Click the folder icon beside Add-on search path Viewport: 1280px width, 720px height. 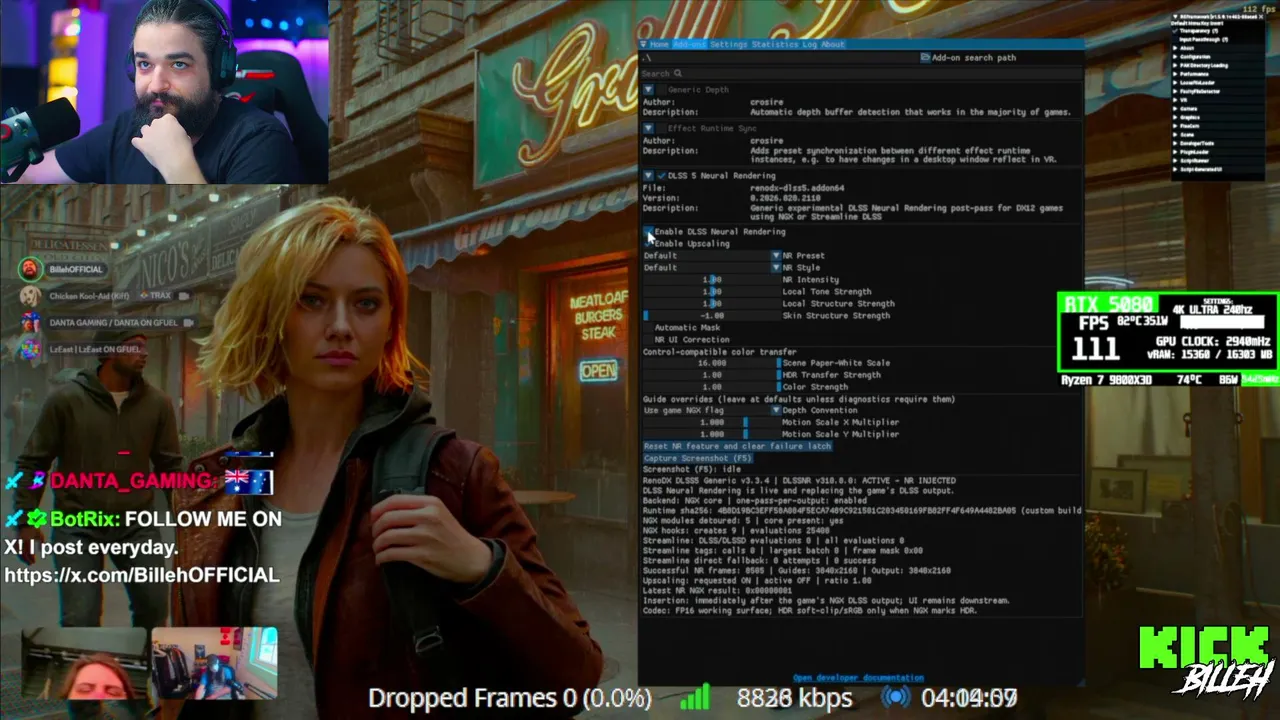point(925,58)
